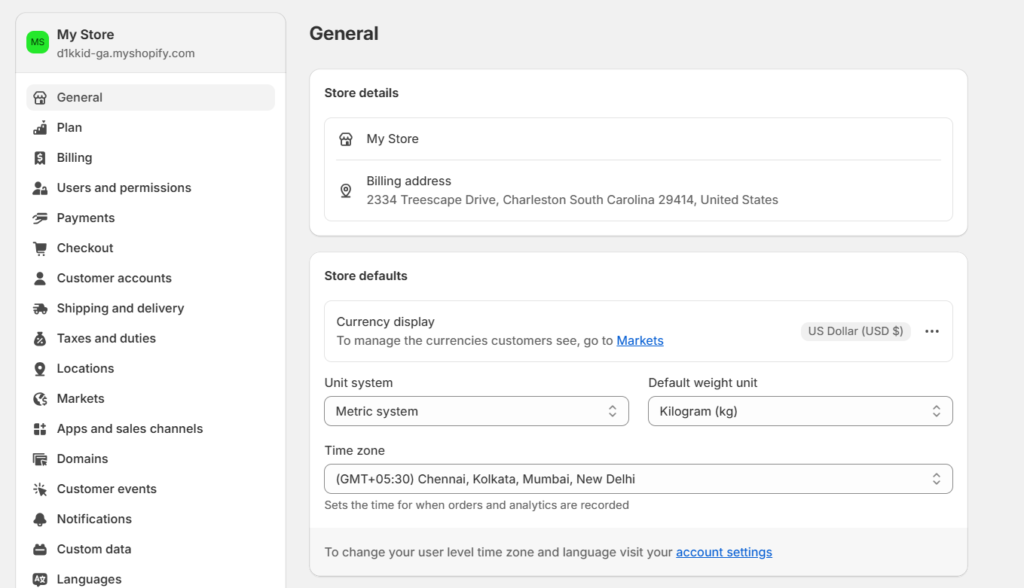Click the Notifications bell icon
The image size is (1024, 588).
pos(40,519)
